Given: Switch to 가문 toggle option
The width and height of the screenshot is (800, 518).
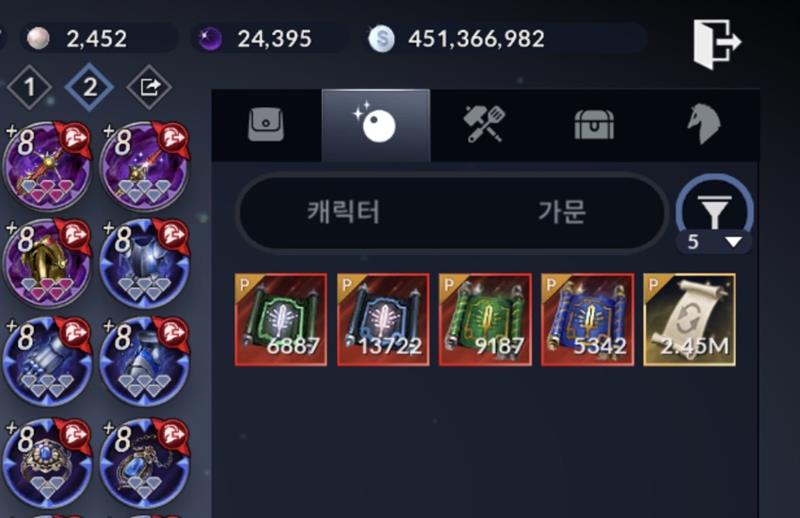Looking at the screenshot, I should [x=562, y=212].
